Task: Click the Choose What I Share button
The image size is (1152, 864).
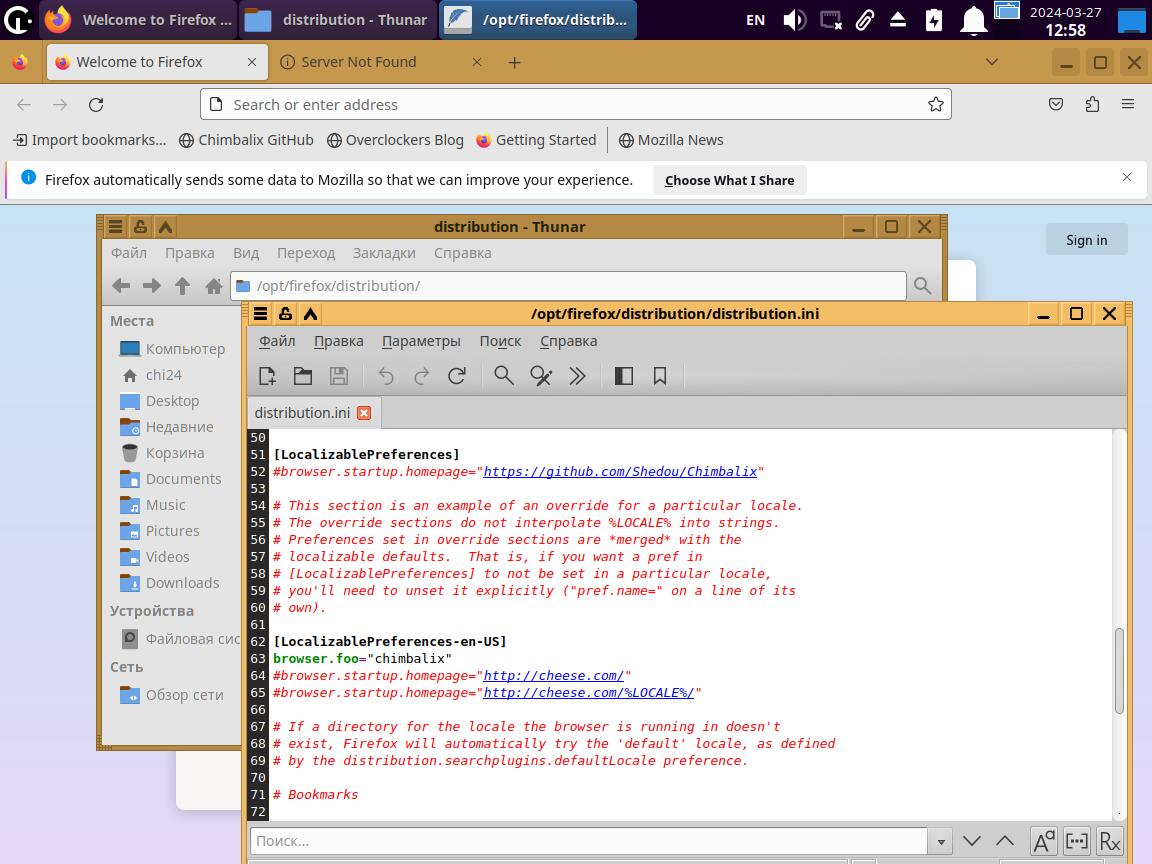Action: coord(729,180)
